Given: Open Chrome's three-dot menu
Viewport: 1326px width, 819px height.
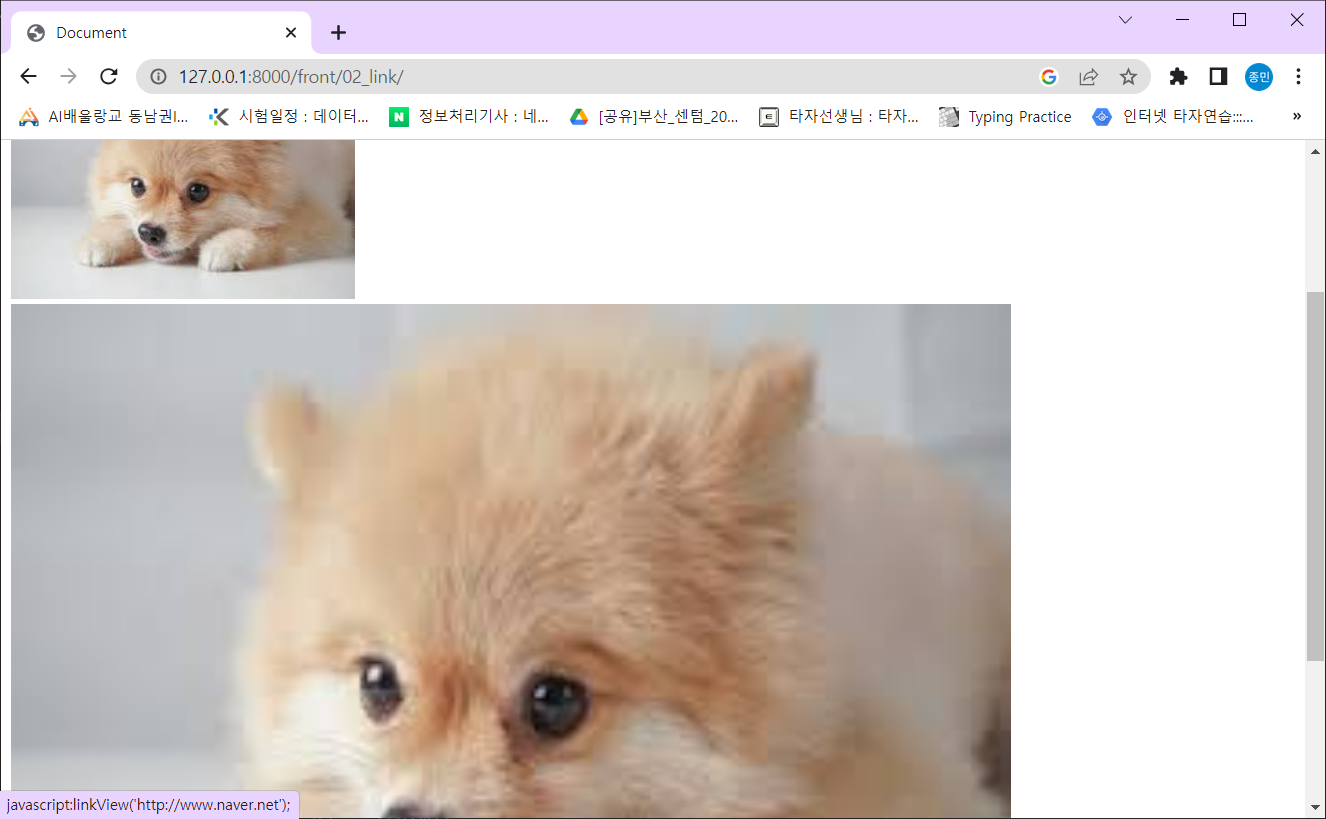Looking at the screenshot, I should coord(1298,76).
